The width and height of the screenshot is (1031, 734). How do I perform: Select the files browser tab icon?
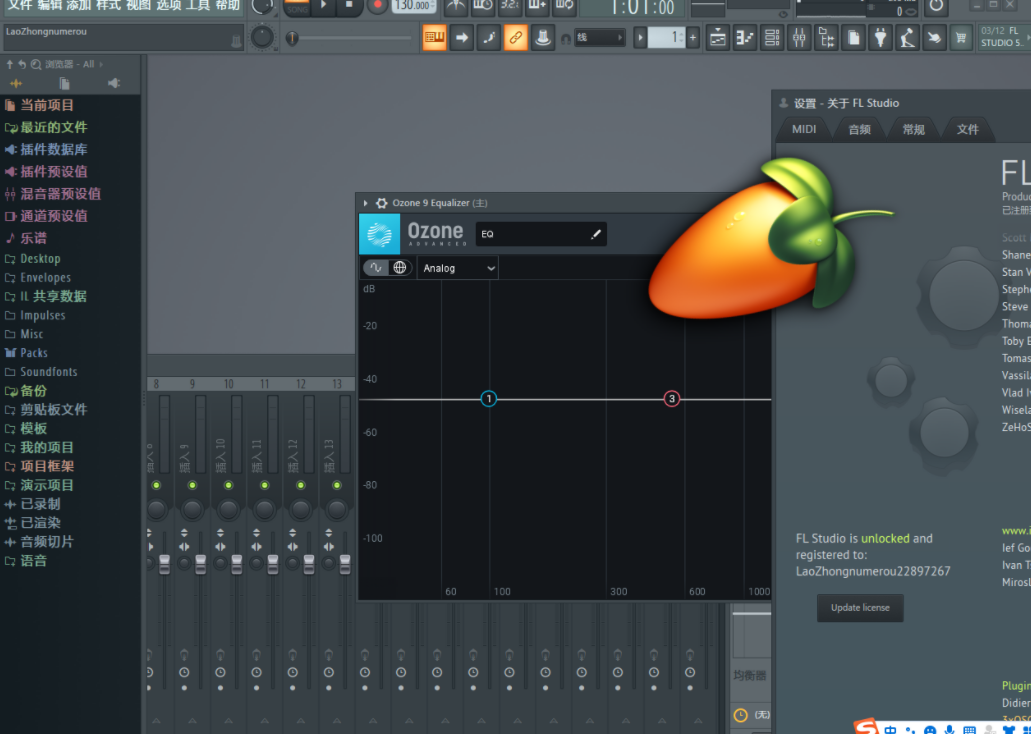(x=64, y=84)
